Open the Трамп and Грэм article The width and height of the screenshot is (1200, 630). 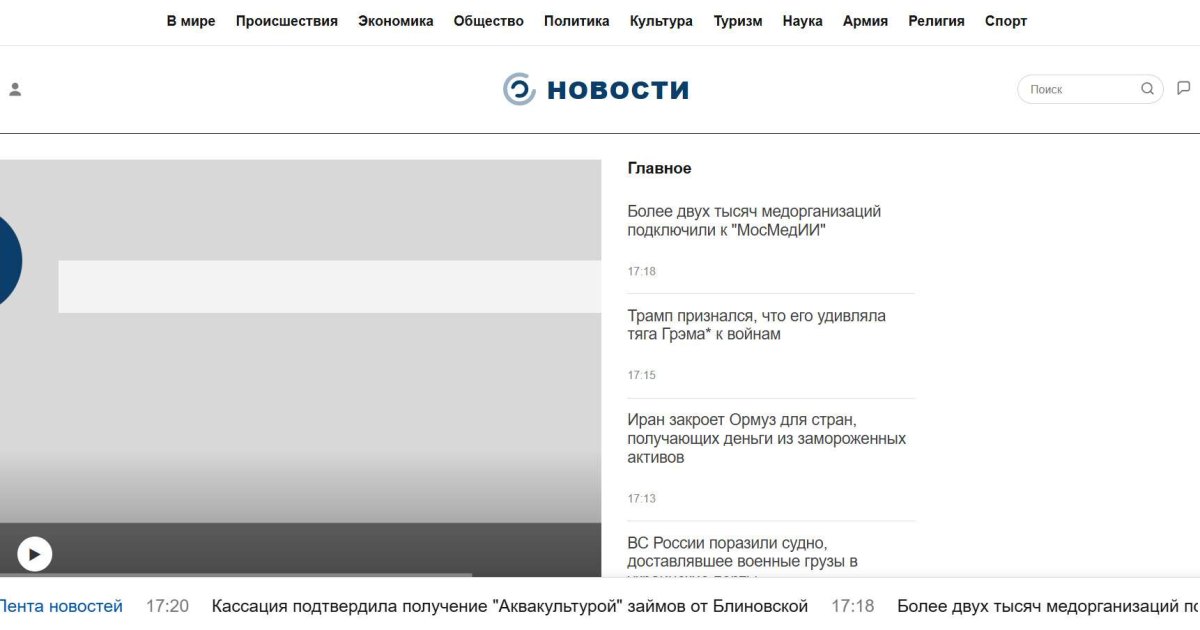757,325
